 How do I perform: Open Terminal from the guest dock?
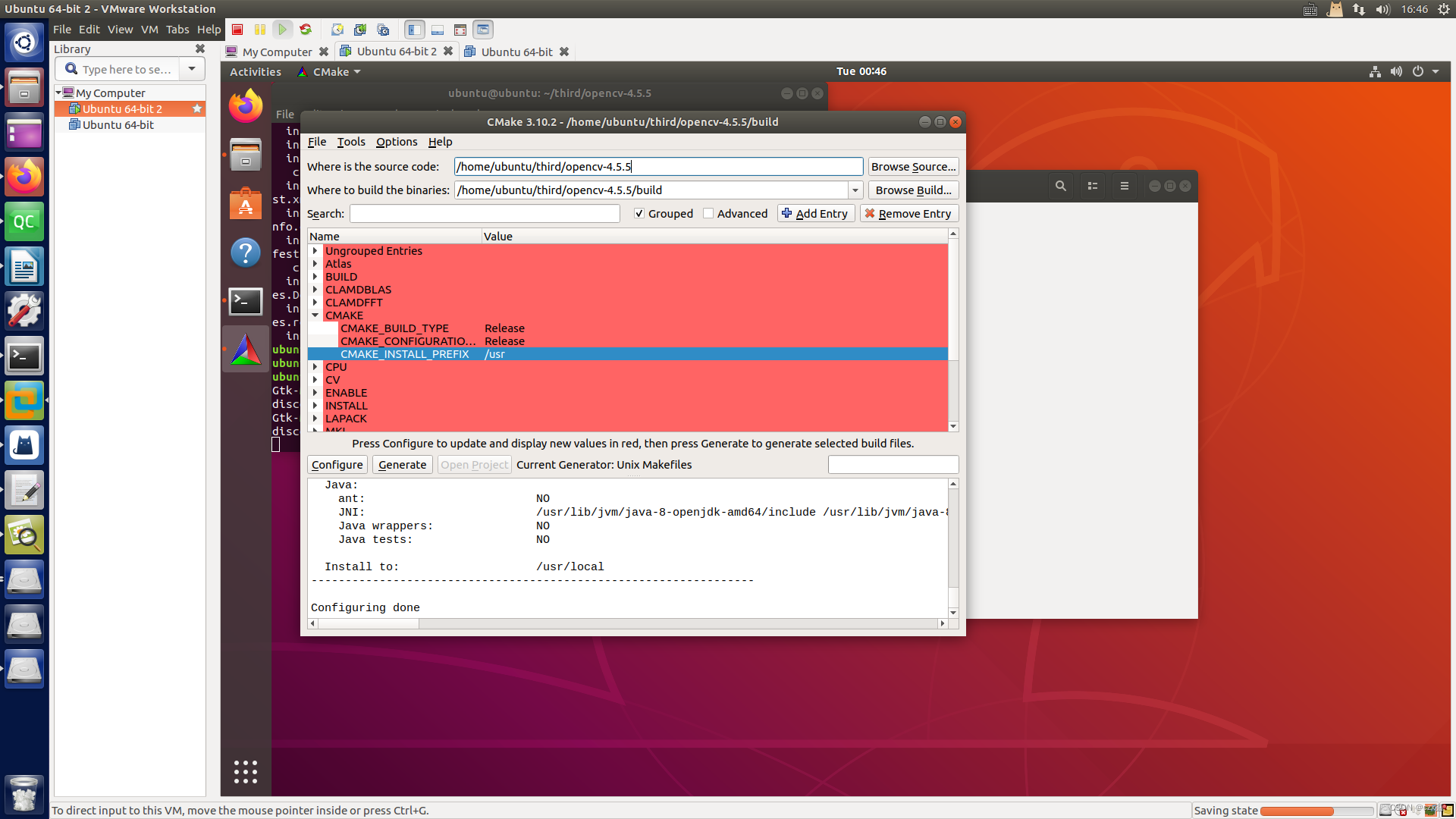(x=246, y=301)
